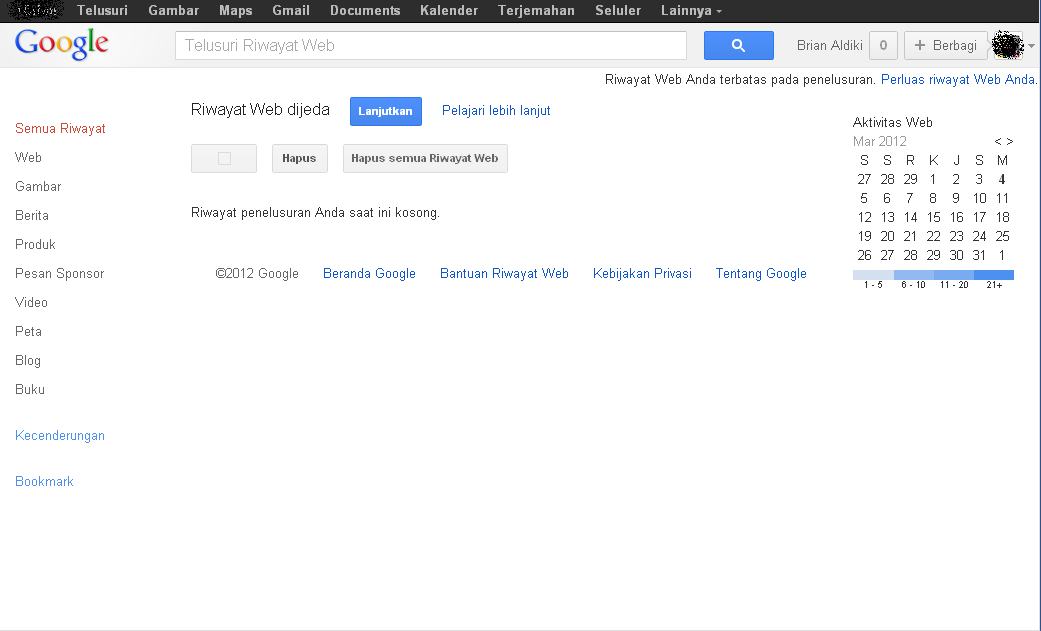Open Tentang Google footer link
The width and height of the screenshot is (1041, 631).
(761, 274)
